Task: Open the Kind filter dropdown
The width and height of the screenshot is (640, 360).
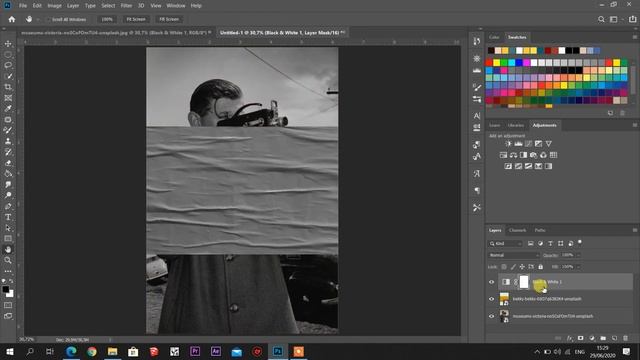Action: click(506, 244)
